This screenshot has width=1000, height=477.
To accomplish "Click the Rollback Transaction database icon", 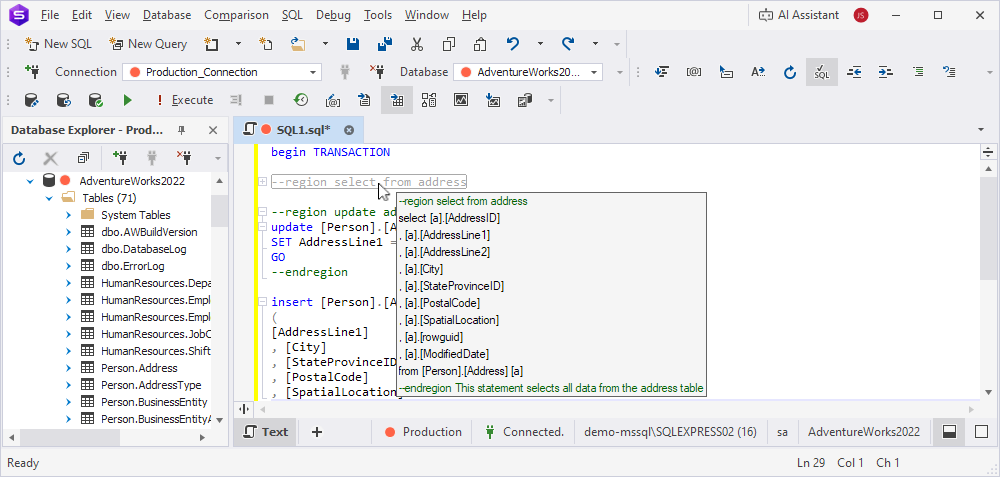I will tap(64, 100).
